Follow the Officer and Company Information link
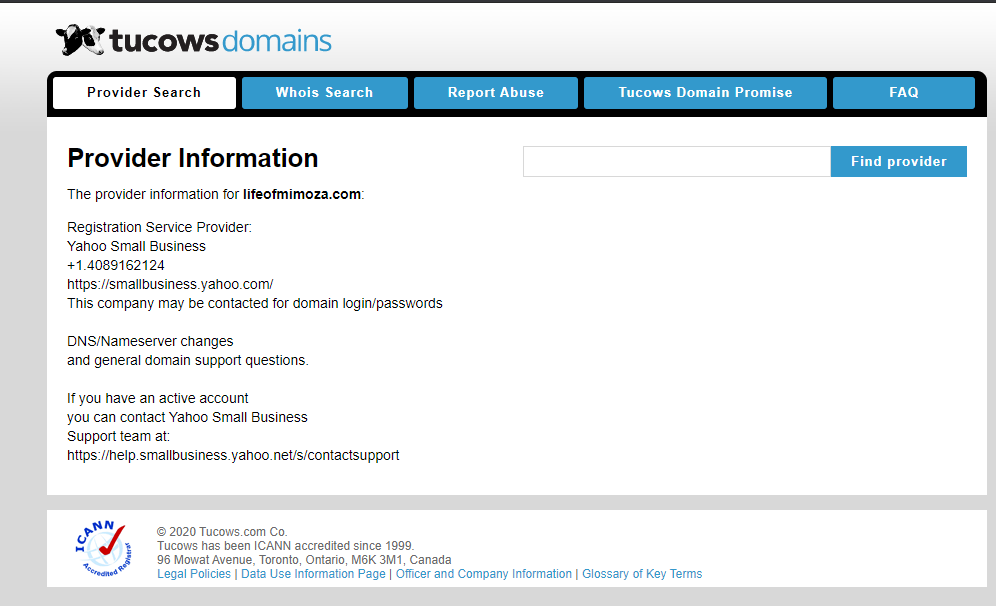This screenshot has width=996, height=606. click(484, 574)
